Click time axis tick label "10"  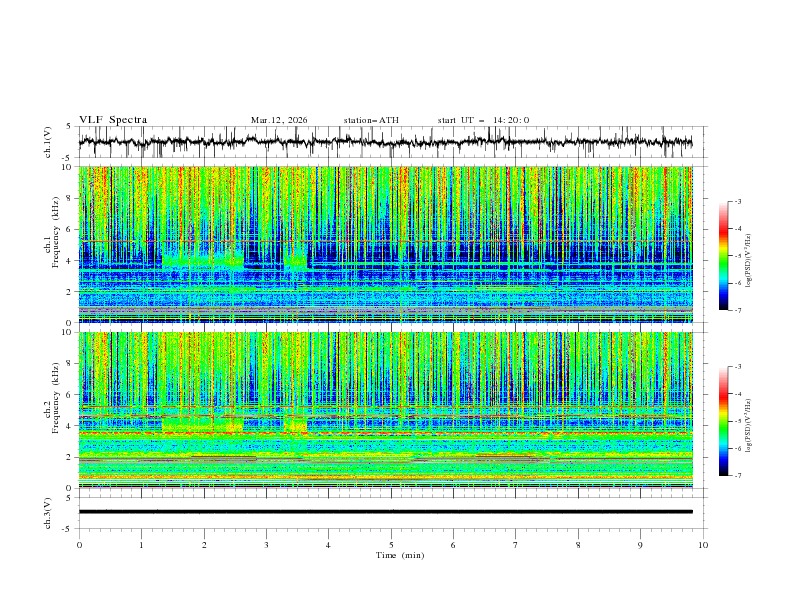pyautogui.click(x=703, y=545)
